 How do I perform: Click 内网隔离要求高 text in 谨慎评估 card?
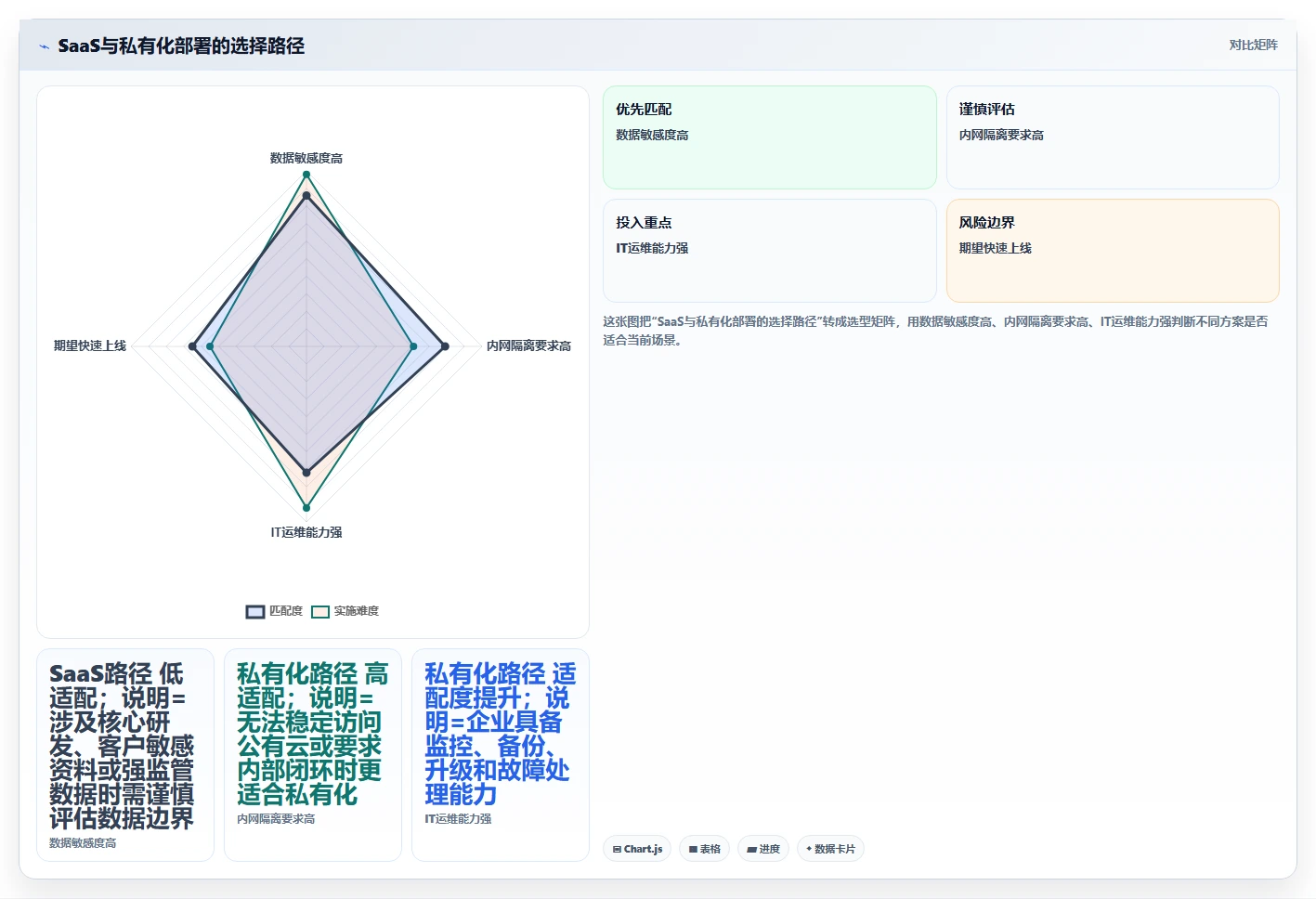pos(1001,135)
